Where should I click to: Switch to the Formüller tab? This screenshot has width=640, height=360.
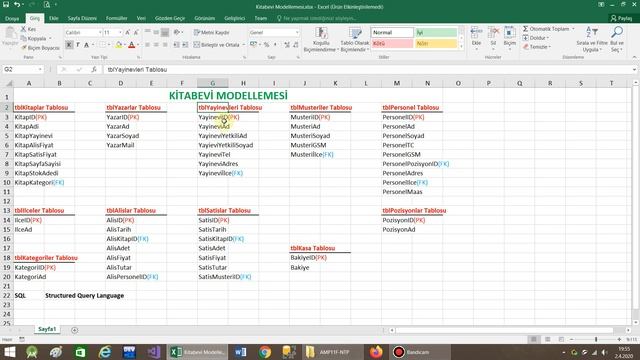click(116, 18)
